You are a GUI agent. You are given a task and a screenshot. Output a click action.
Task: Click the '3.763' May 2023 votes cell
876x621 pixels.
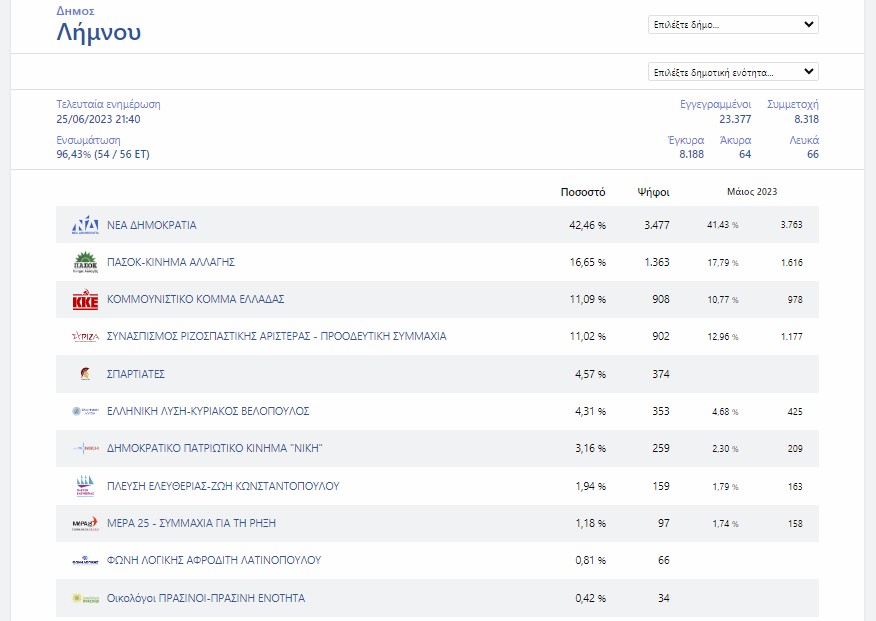pyautogui.click(x=791, y=224)
